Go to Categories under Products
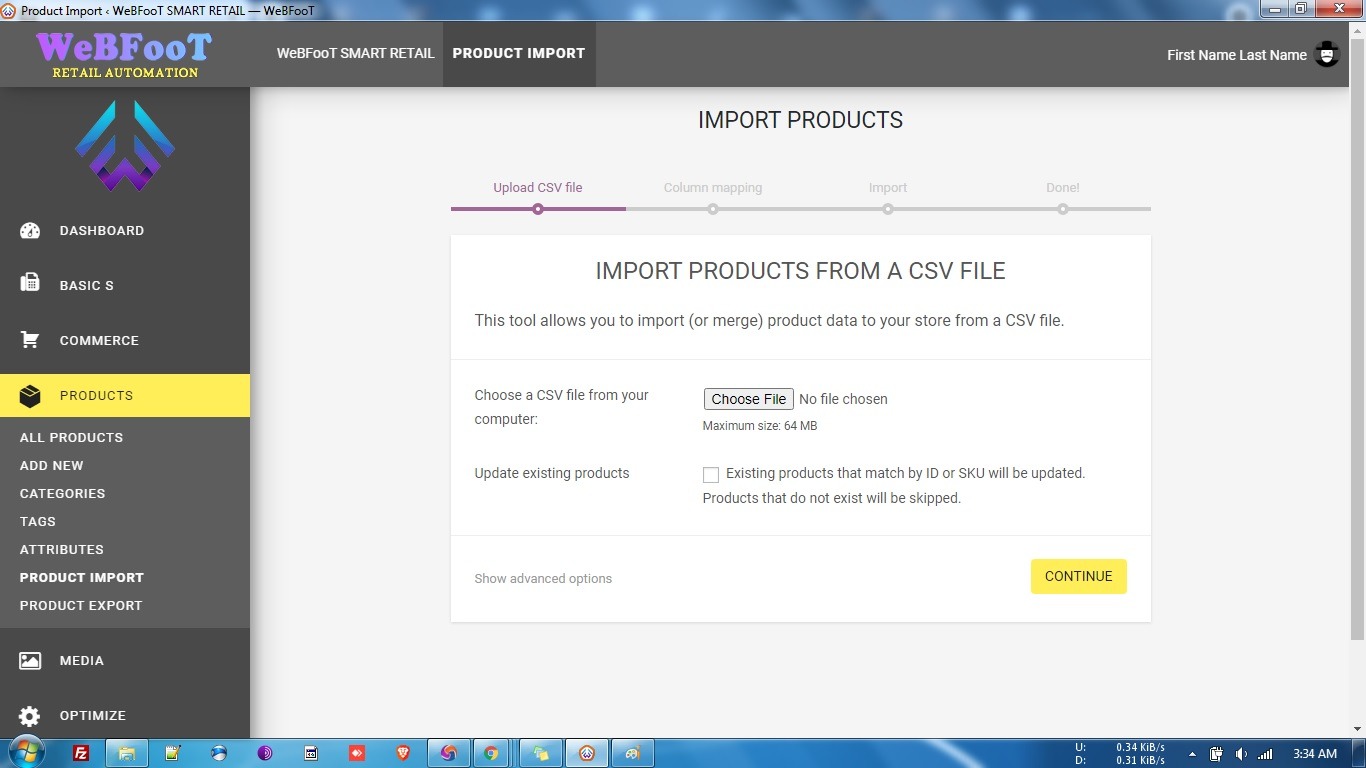This screenshot has height=768, width=1366. tap(62, 494)
